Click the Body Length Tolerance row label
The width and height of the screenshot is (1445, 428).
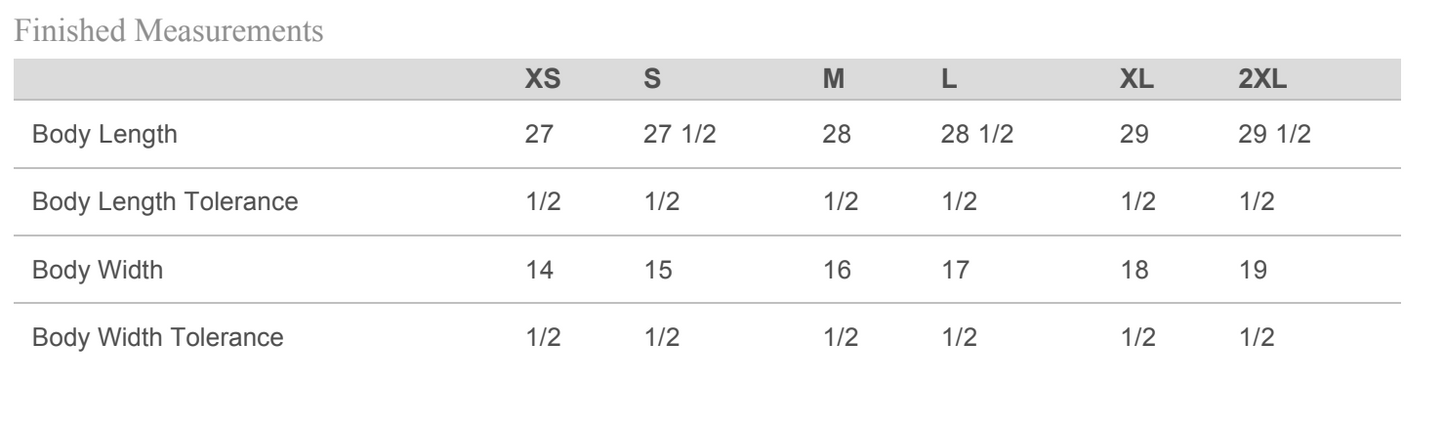[x=165, y=202]
